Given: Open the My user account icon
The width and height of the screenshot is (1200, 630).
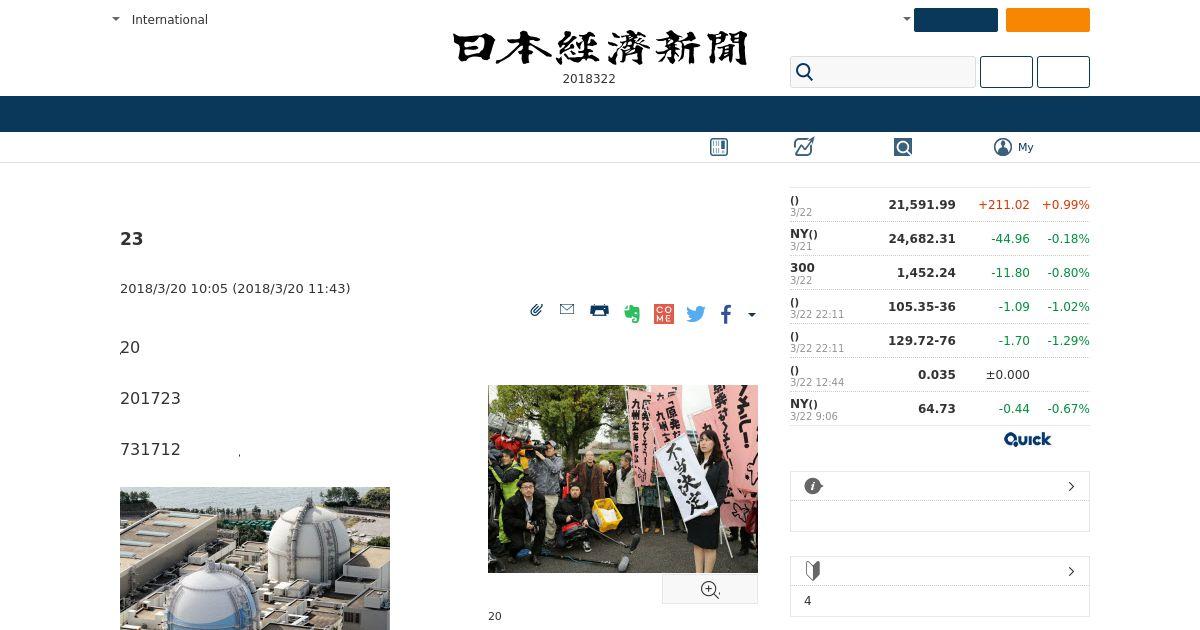Looking at the screenshot, I should click(1003, 147).
